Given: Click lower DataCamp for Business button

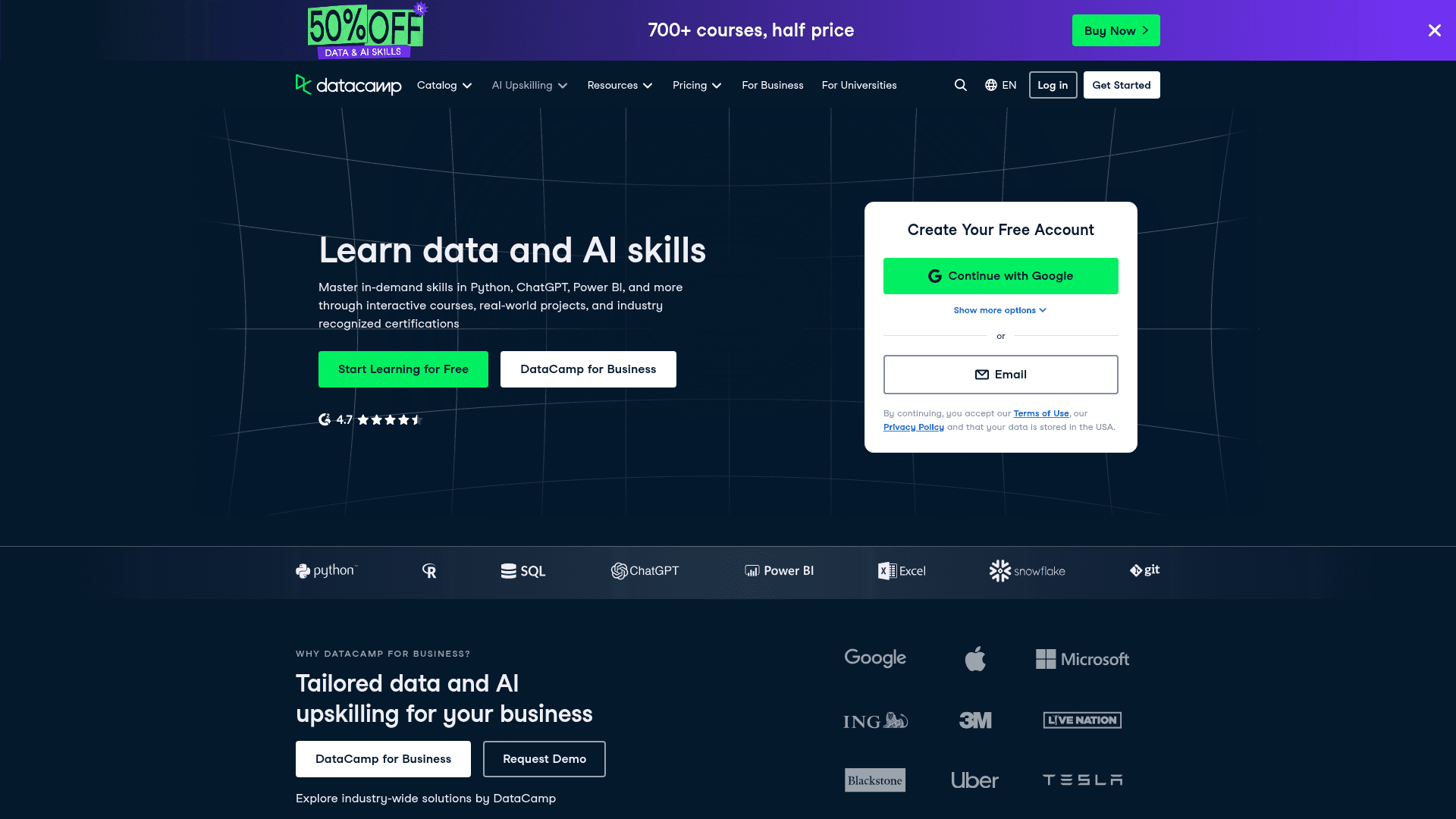Looking at the screenshot, I should point(383,759).
